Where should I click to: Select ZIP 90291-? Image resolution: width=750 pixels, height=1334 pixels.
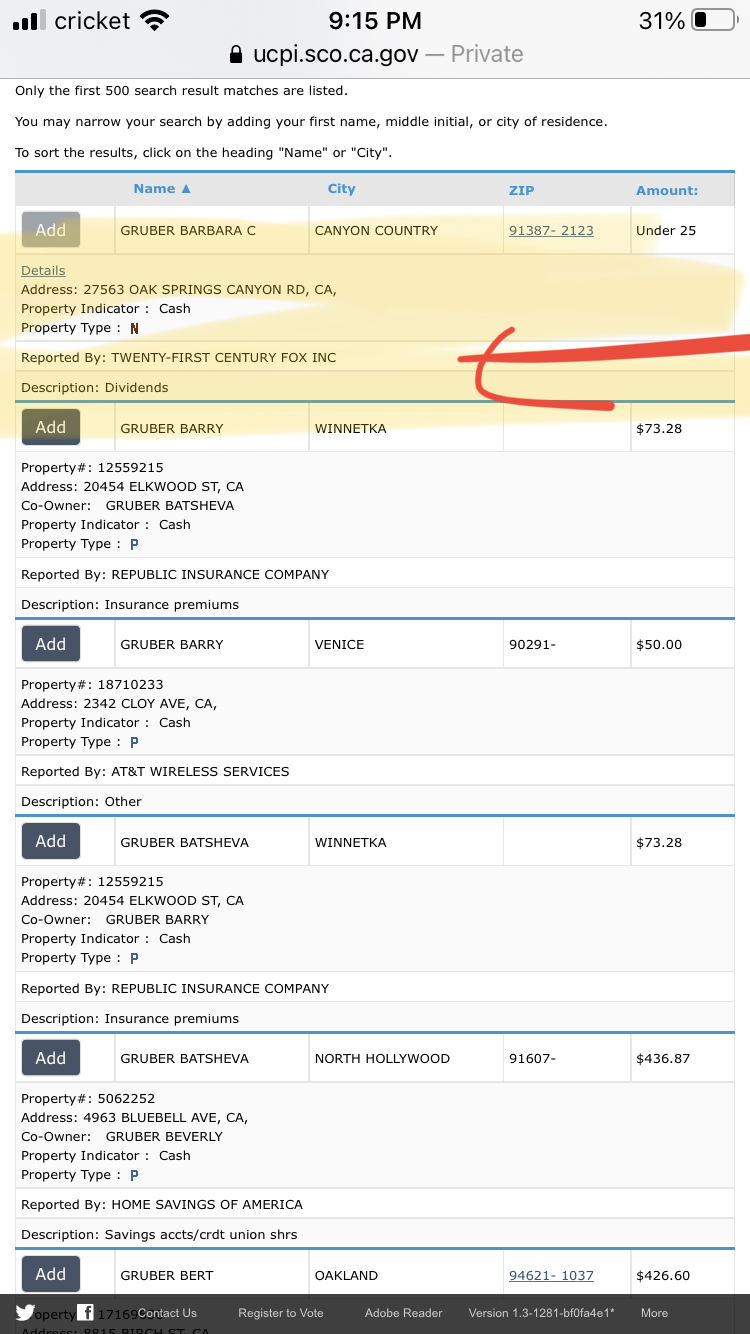click(x=532, y=644)
